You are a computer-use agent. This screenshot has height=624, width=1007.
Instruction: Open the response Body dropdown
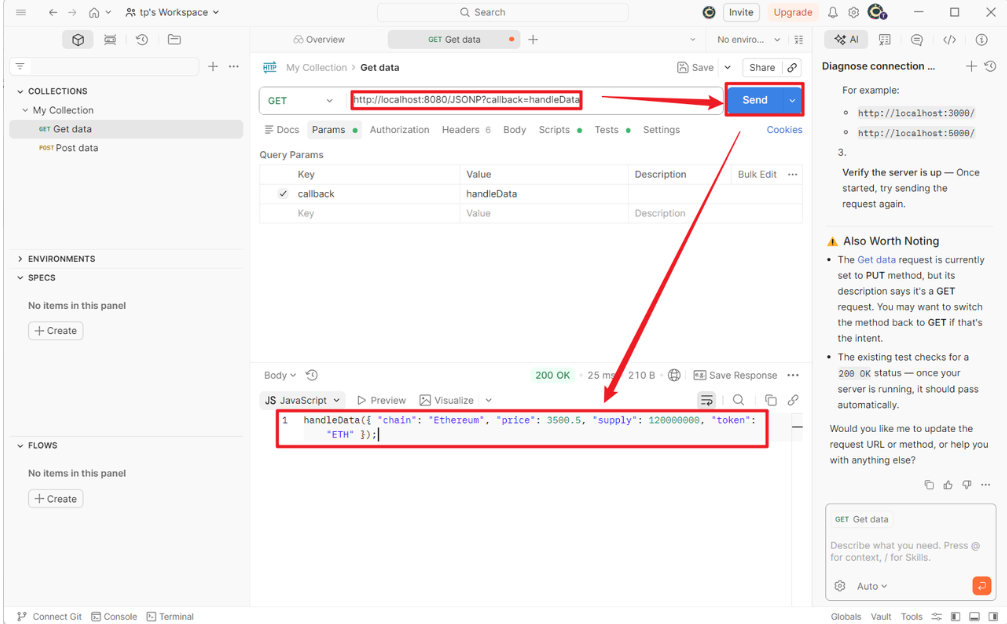280,375
